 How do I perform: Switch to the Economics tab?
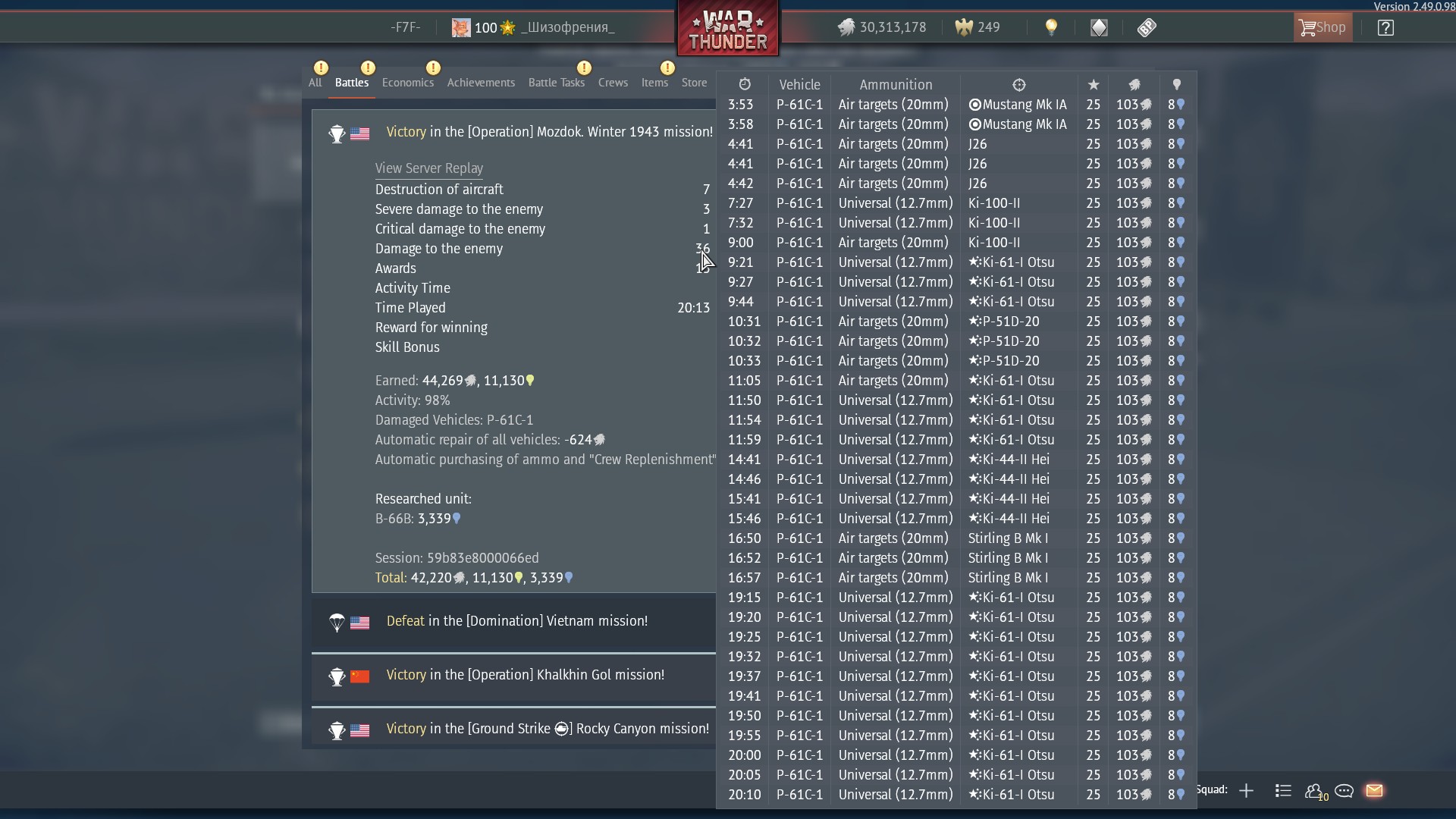(408, 83)
